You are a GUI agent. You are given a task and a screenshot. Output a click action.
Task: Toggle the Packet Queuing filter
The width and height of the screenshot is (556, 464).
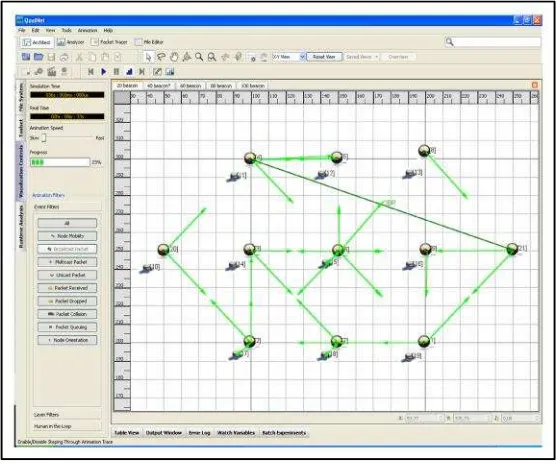click(67, 327)
